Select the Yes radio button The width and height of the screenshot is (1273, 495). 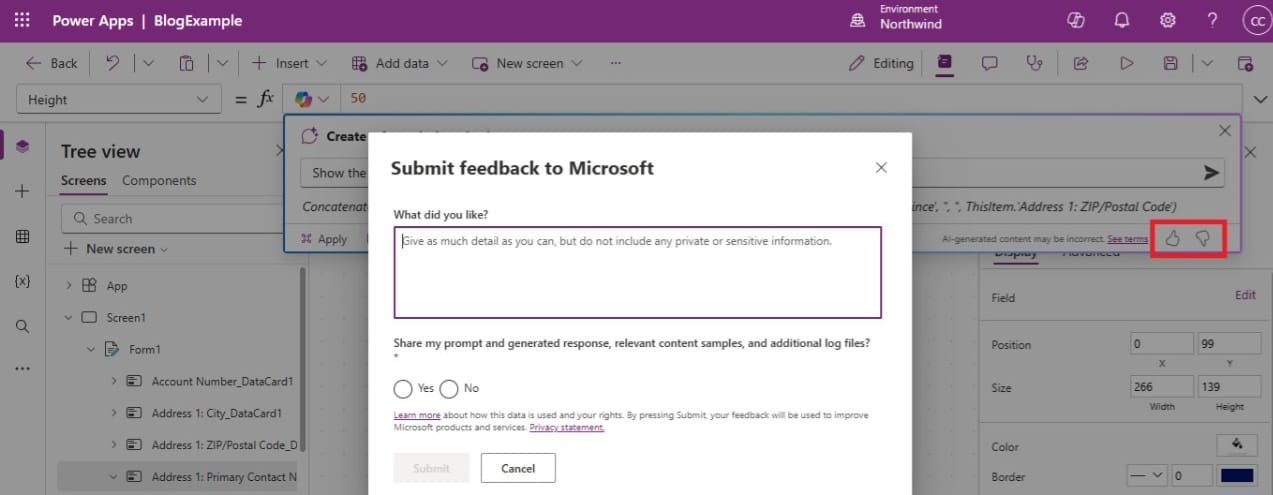[x=403, y=388]
